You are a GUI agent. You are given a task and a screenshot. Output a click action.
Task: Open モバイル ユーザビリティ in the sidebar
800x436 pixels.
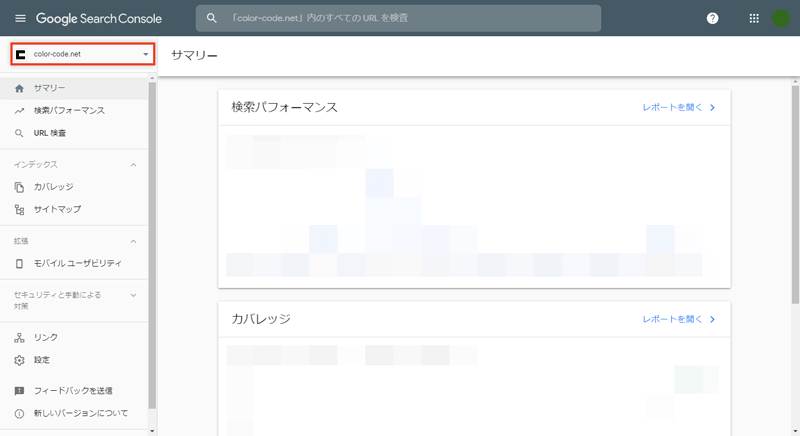coord(74,264)
